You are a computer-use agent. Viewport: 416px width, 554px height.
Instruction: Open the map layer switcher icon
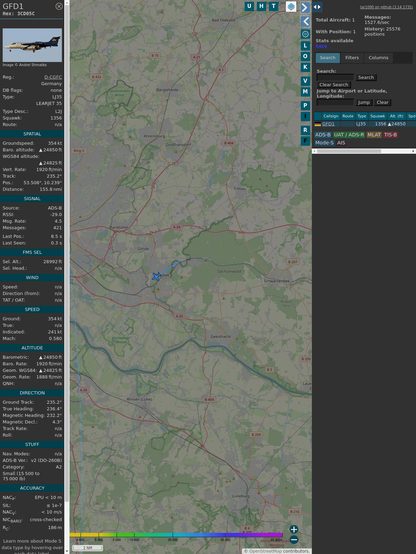(x=291, y=6)
